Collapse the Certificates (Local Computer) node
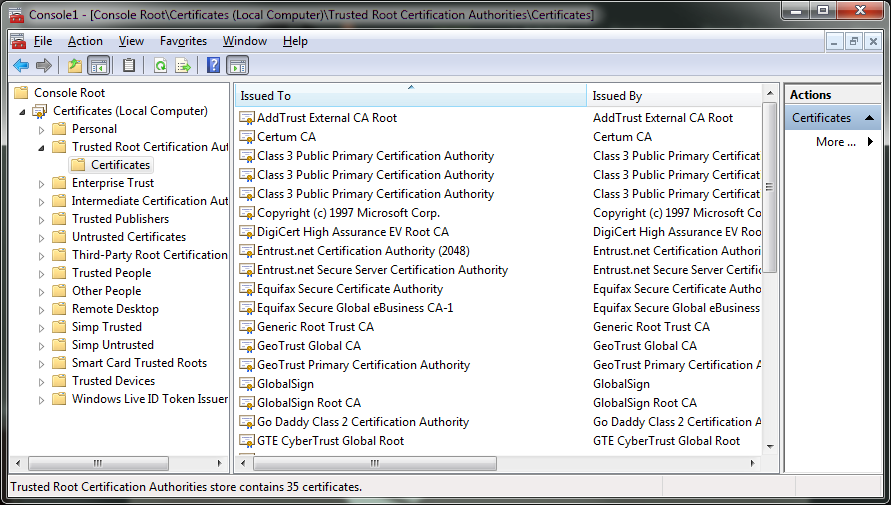The image size is (891, 505). tap(23, 112)
